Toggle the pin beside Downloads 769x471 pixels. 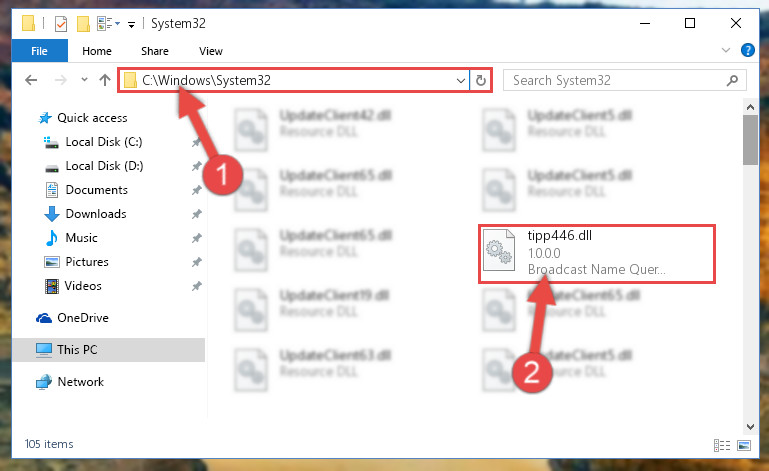[x=196, y=214]
